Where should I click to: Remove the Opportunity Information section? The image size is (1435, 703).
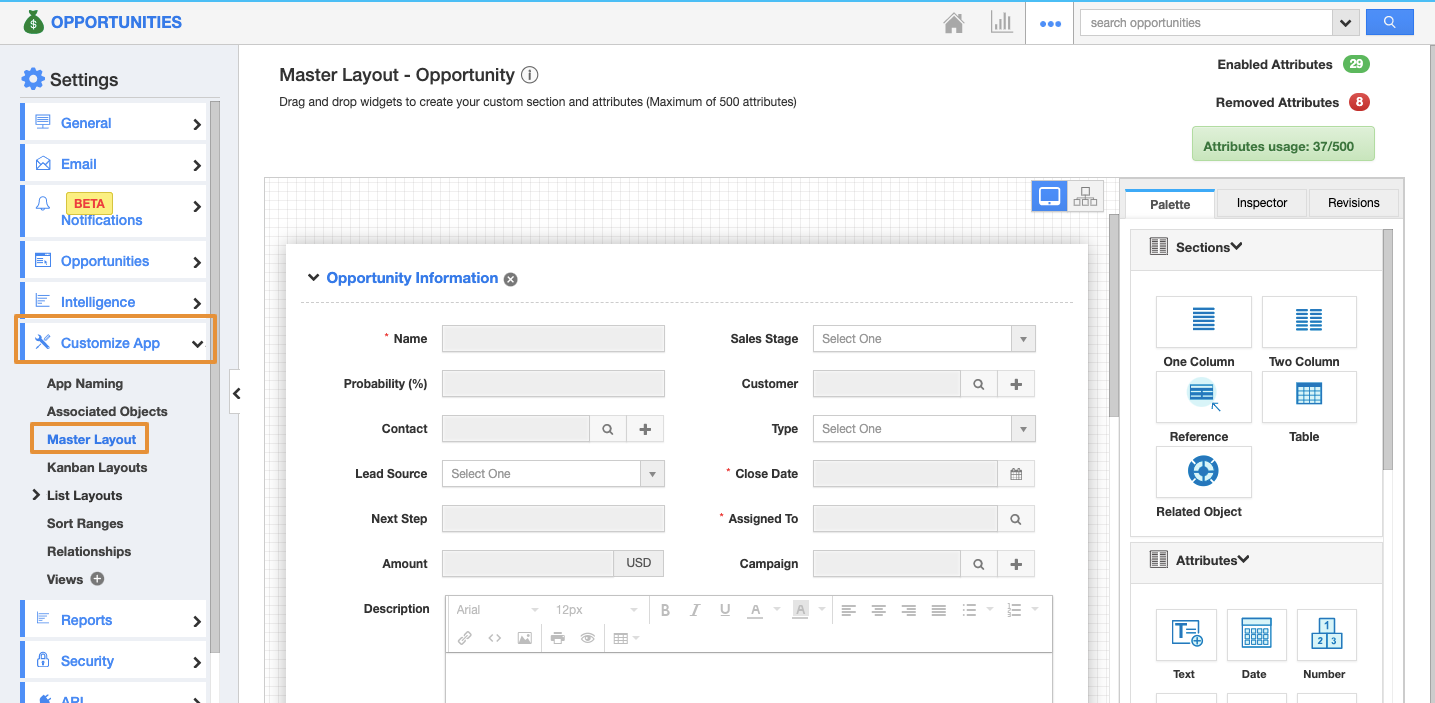click(511, 280)
